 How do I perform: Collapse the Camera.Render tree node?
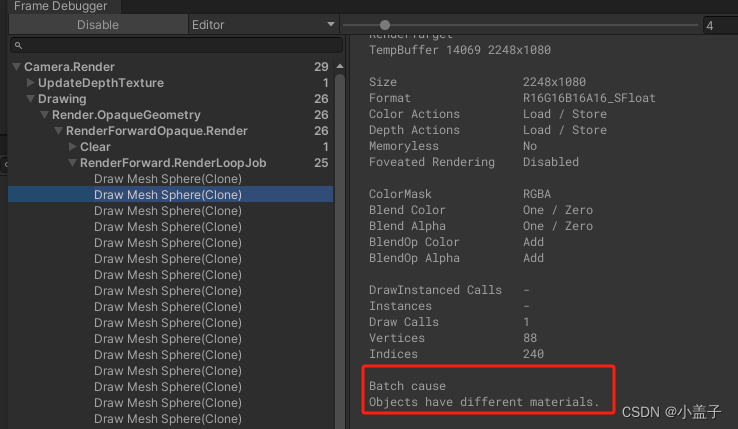pos(16,67)
